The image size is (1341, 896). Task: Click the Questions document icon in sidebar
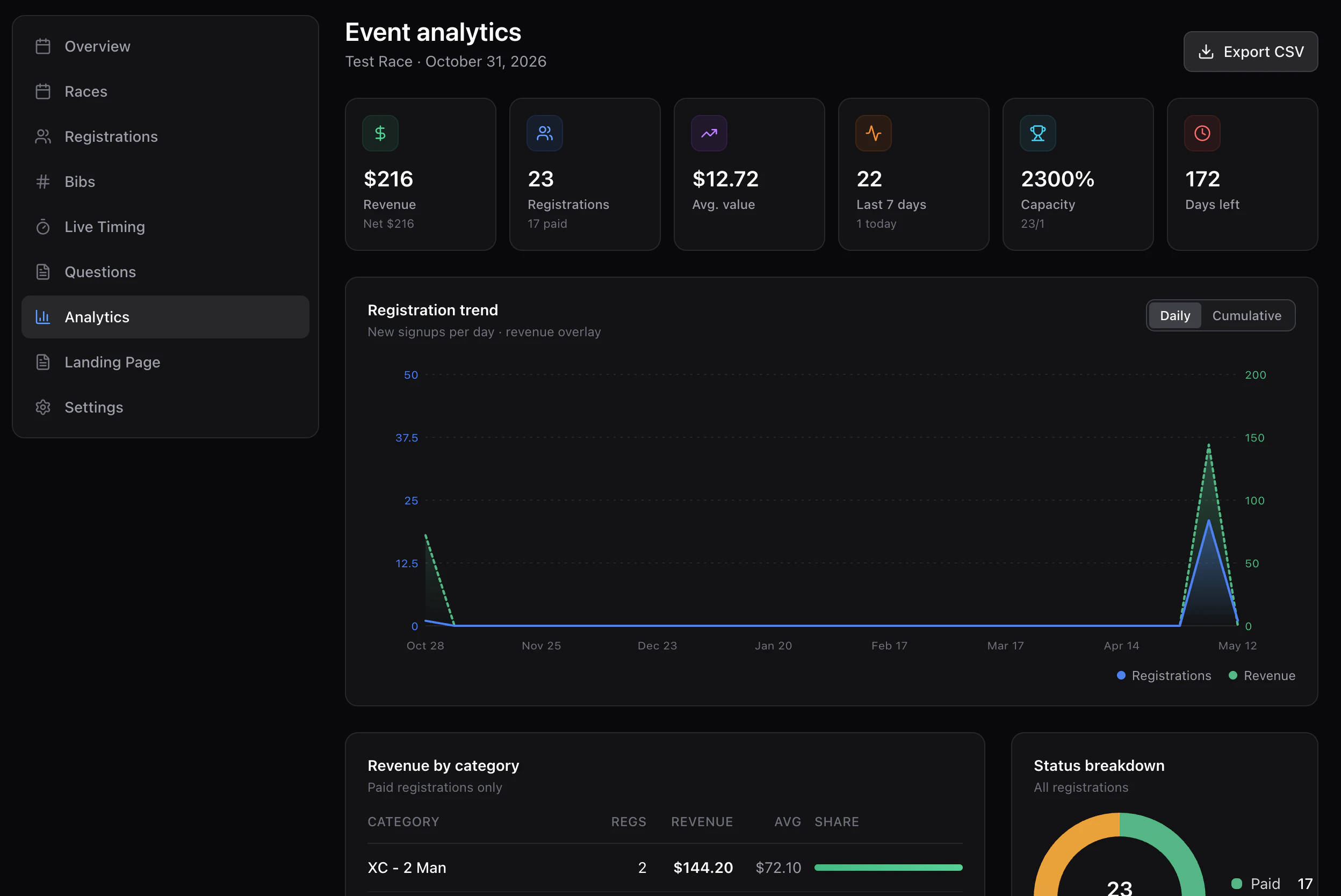[43, 272]
